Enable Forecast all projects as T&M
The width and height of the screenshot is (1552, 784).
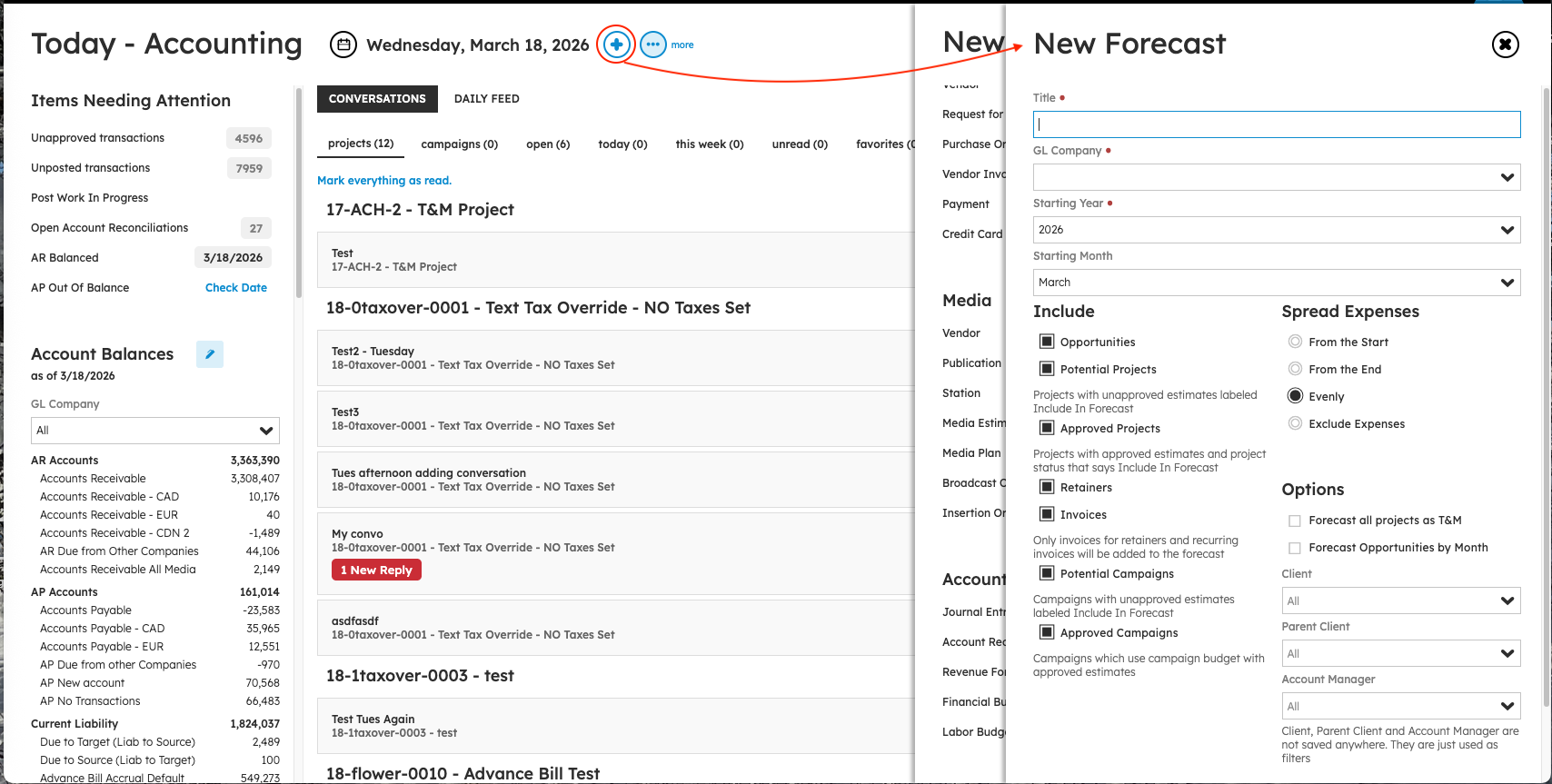pyautogui.click(x=1295, y=521)
